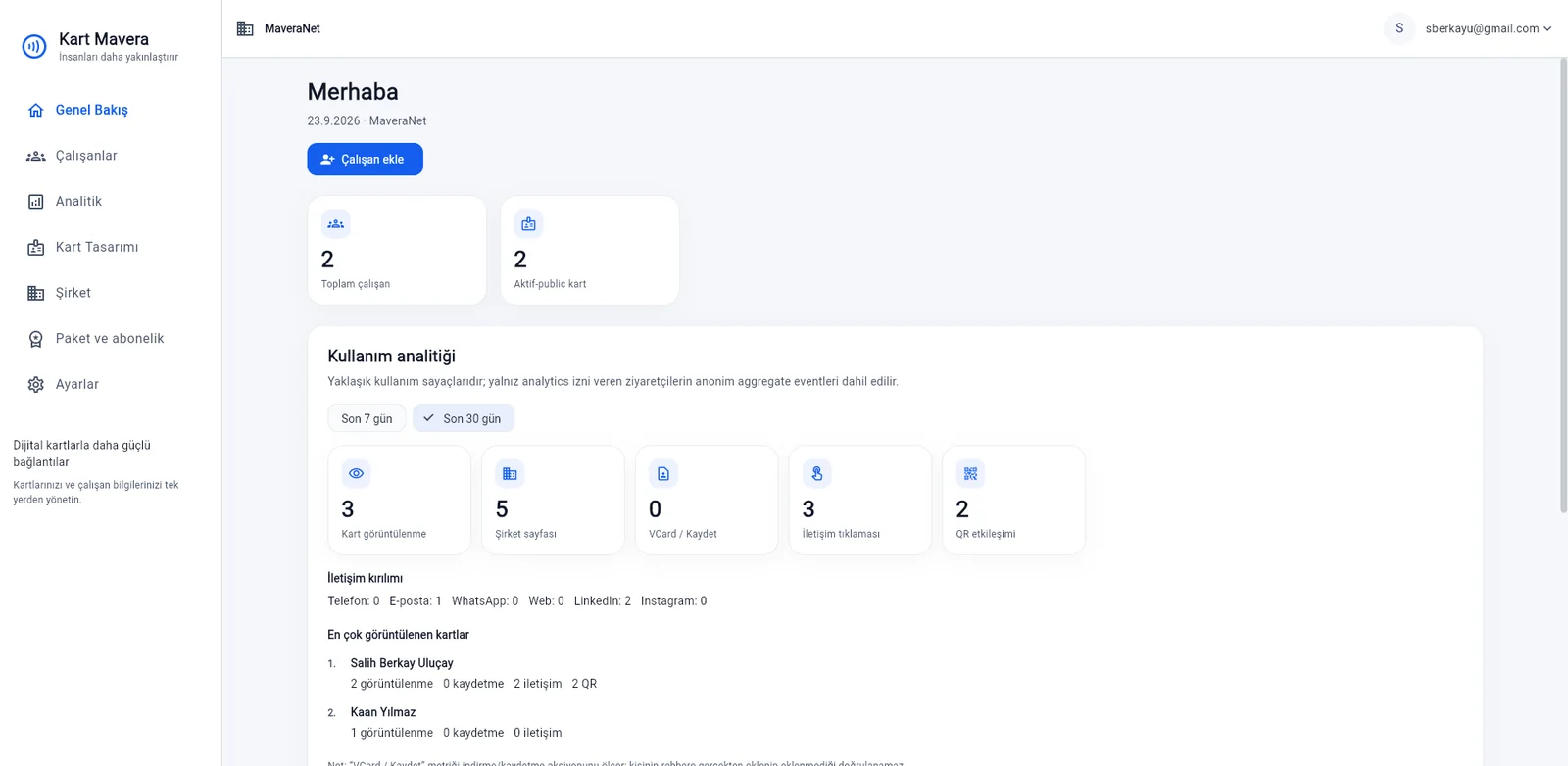Click the gear icon beside Ayarlar
1568x766 pixels.
(x=36, y=384)
